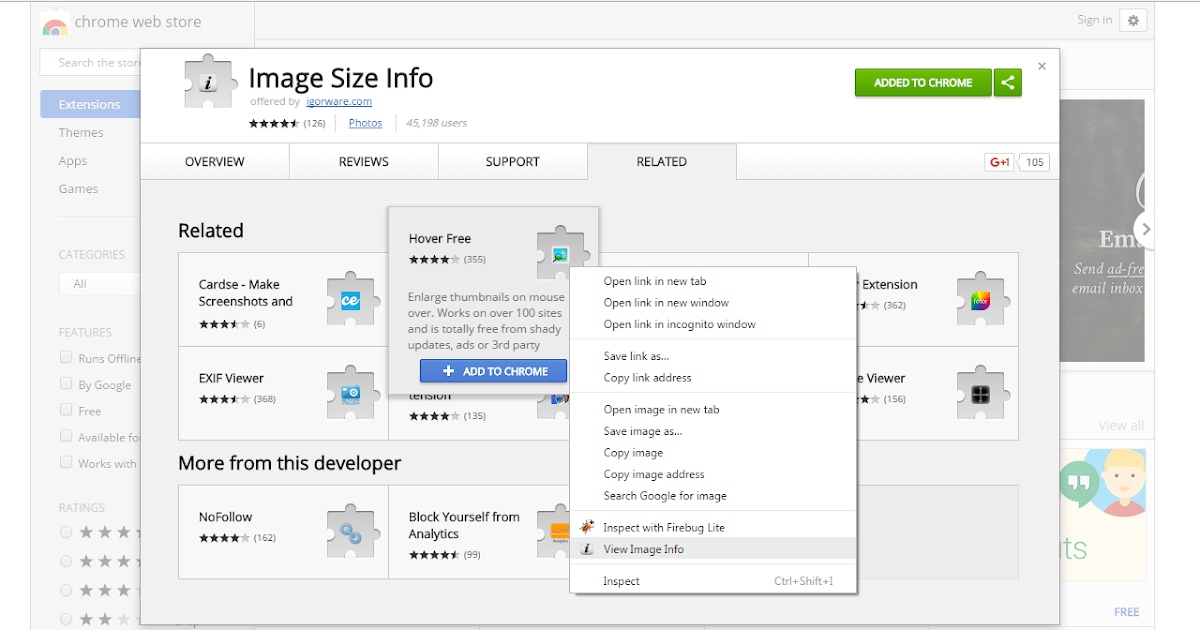The image size is (1200, 630).
Task: Click the Block Yourself from Analytics title
Action: click(464, 525)
